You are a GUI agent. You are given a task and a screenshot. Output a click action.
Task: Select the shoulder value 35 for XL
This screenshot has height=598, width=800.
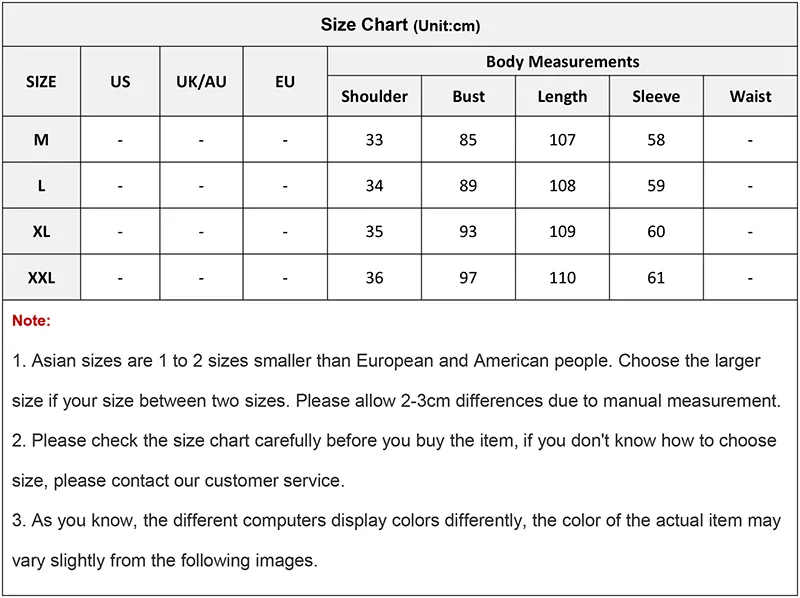click(x=374, y=232)
